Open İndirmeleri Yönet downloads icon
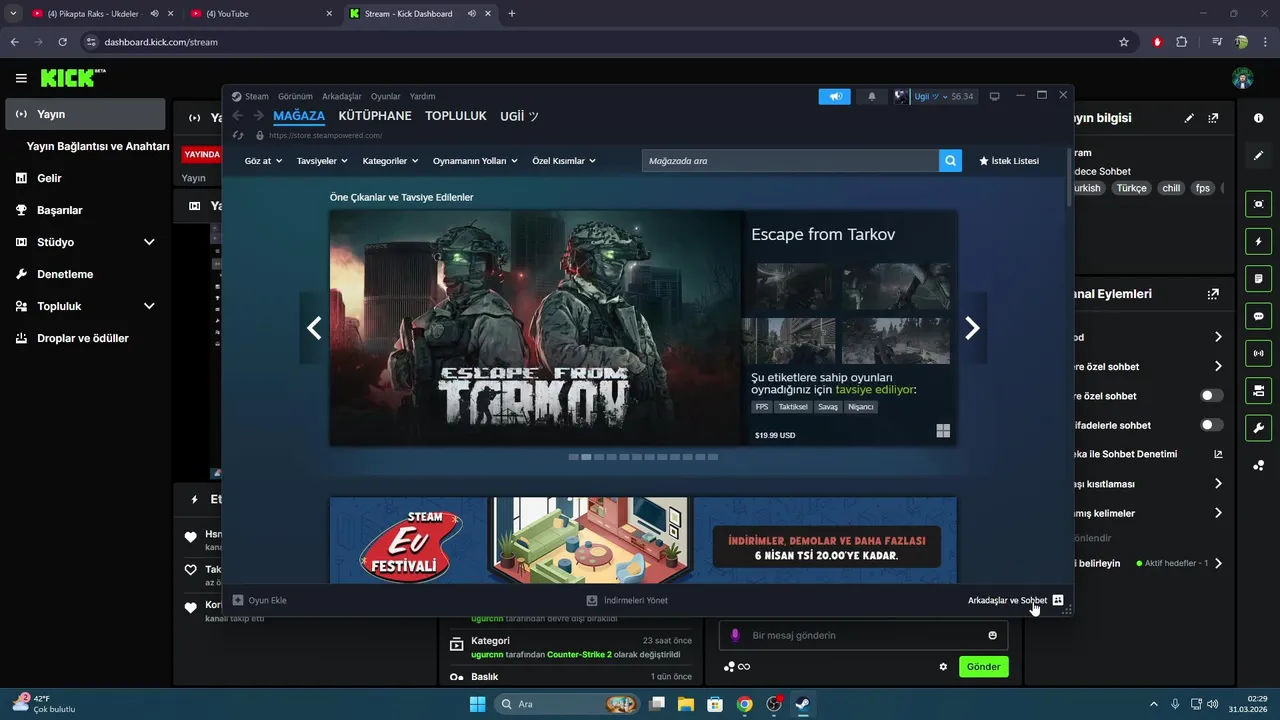Screen dimensions: 1280x720 pos(592,600)
